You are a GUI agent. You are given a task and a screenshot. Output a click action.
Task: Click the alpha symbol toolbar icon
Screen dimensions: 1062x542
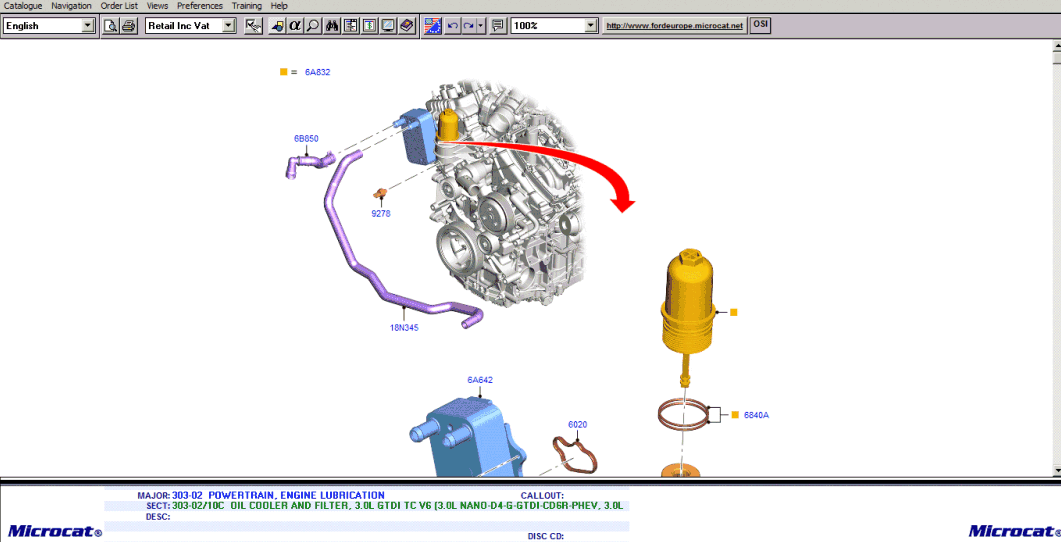click(x=295, y=26)
